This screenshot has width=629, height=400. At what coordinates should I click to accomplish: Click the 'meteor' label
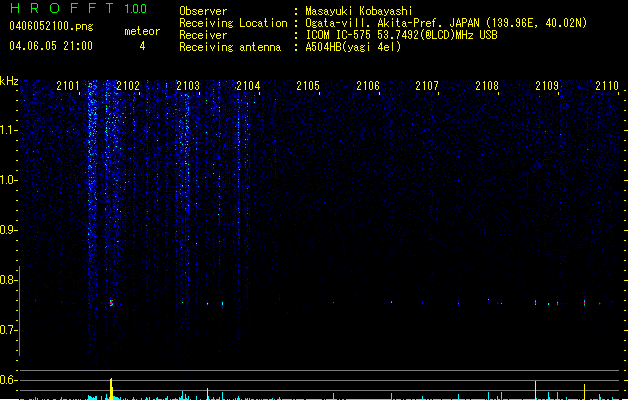pos(142,31)
